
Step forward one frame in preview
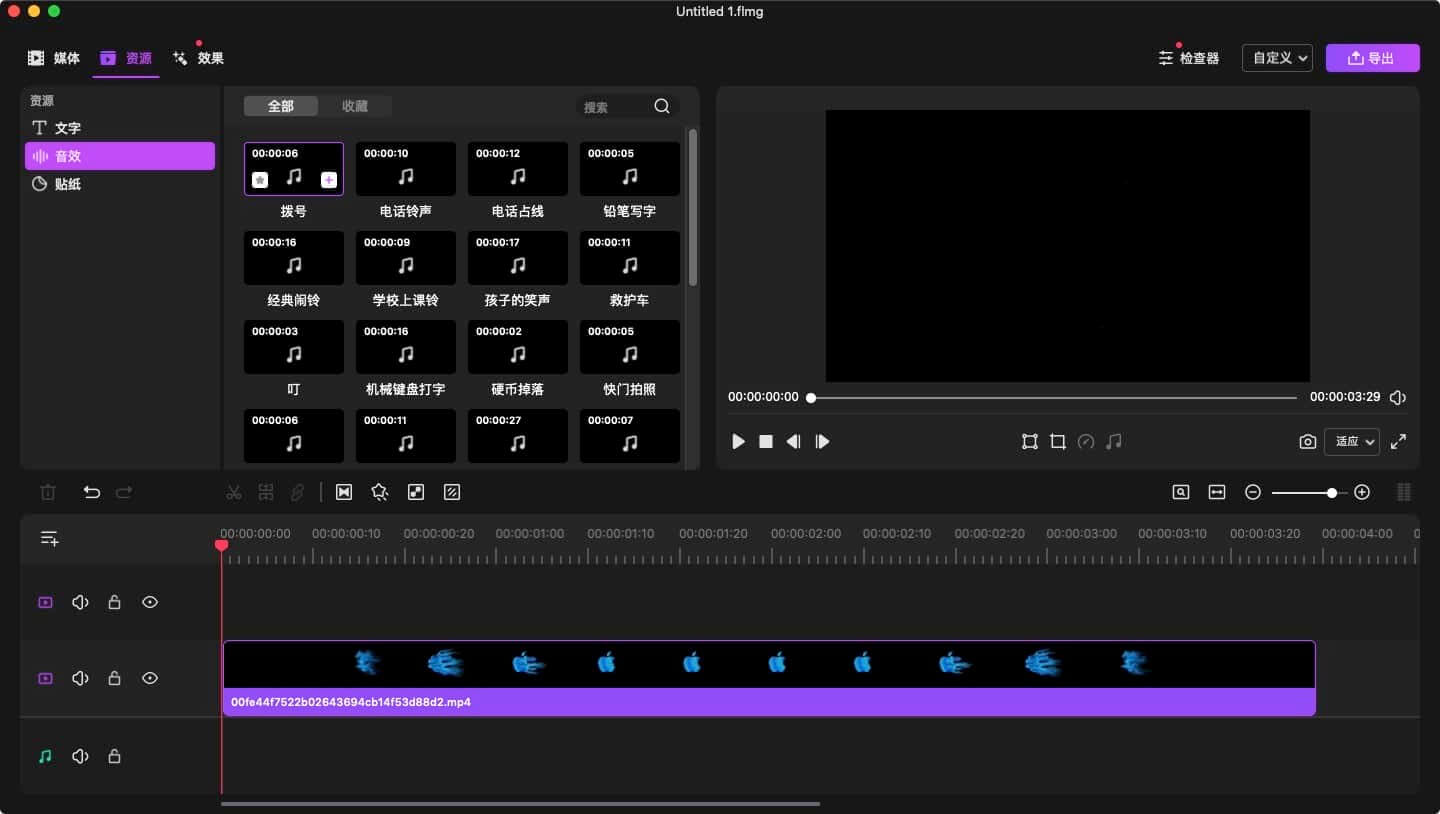822,441
